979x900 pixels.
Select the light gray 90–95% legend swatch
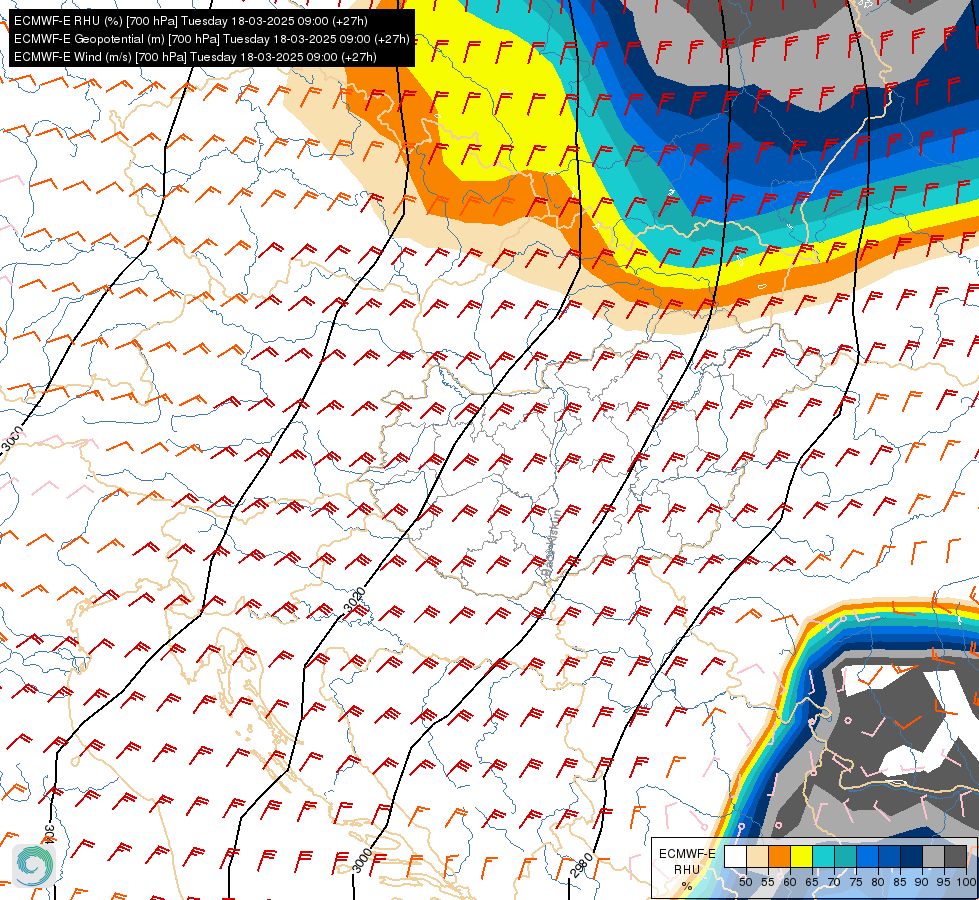pos(933,856)
